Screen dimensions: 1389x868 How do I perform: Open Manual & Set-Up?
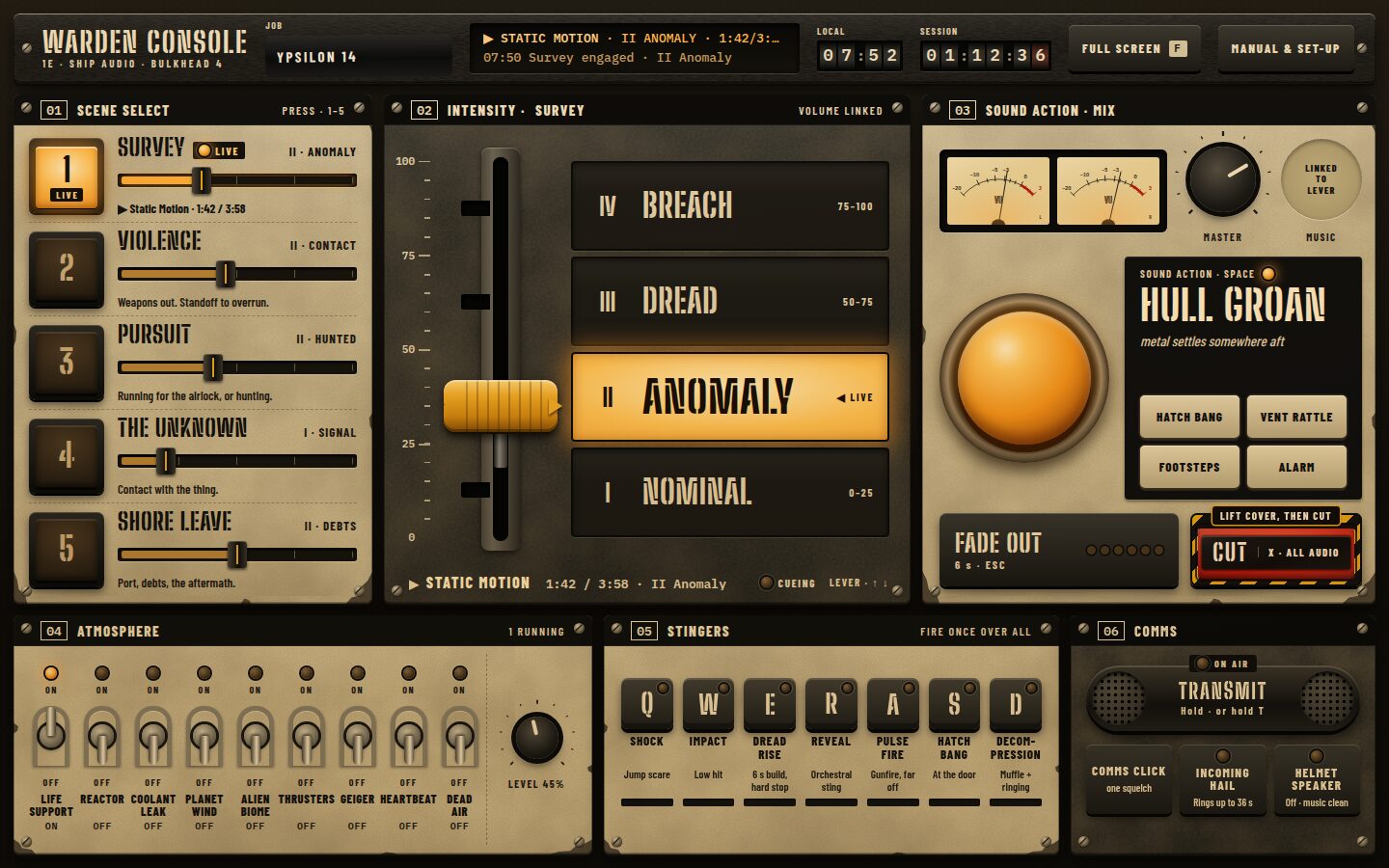click(x=1285, y=48)
